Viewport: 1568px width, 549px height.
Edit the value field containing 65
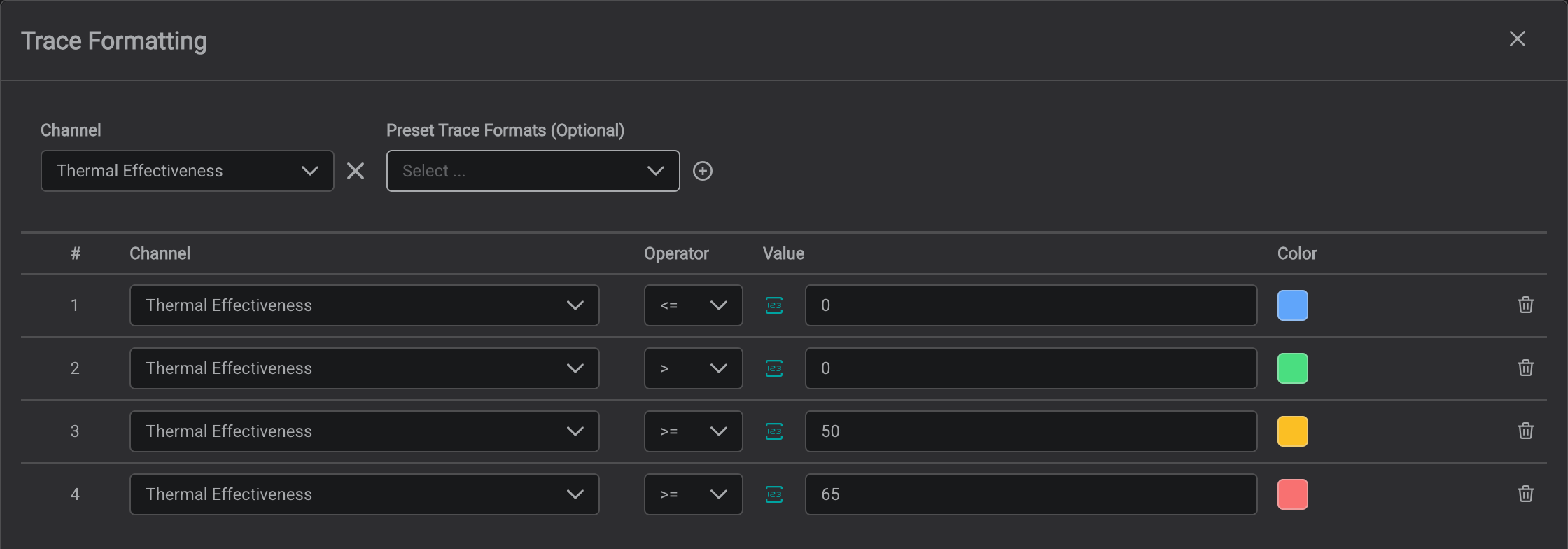(x=1031, y=494)
